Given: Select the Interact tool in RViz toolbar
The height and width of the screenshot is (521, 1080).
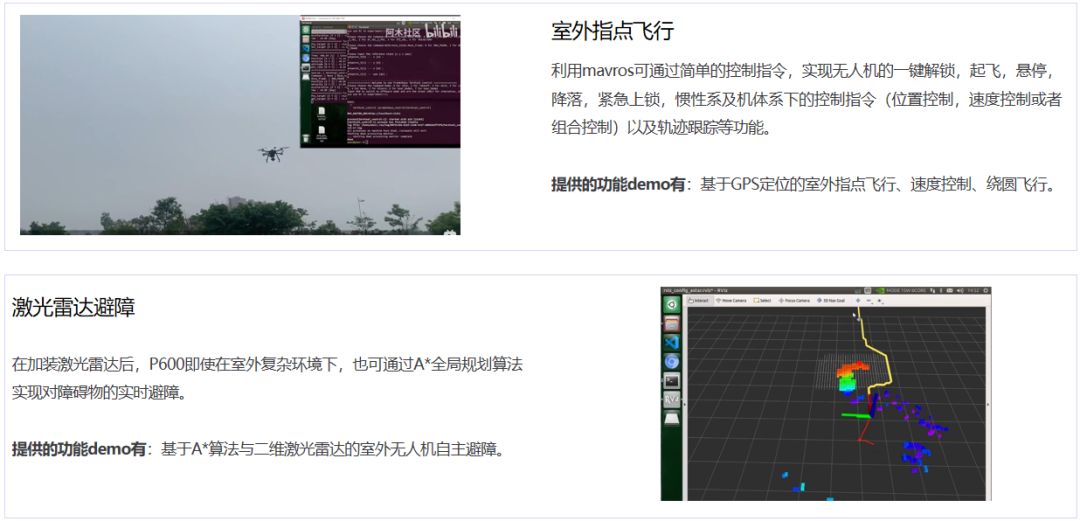Looking at the screenshot, I should (x=701, y=300).
